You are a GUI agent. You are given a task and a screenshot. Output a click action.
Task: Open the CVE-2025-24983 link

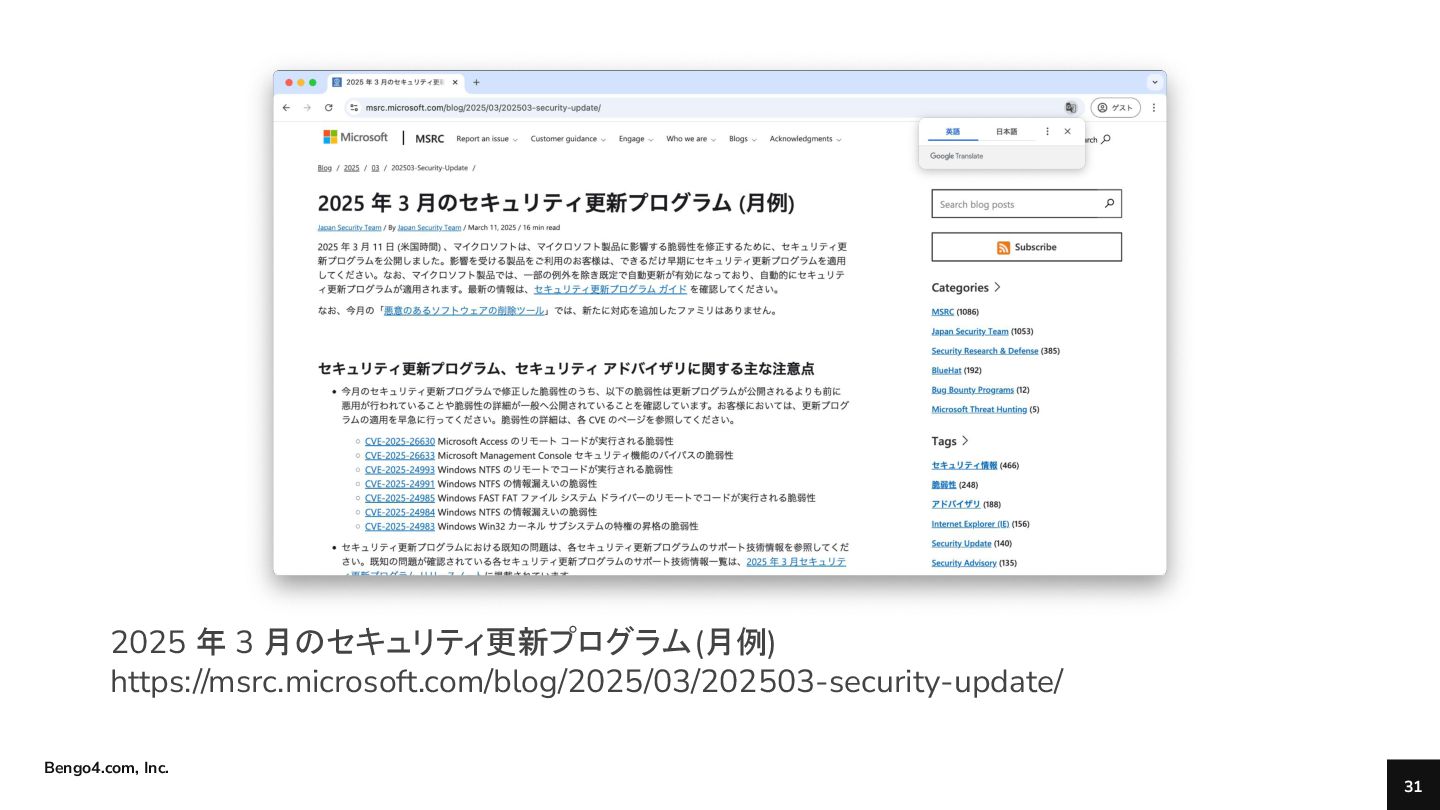[400, 526]
